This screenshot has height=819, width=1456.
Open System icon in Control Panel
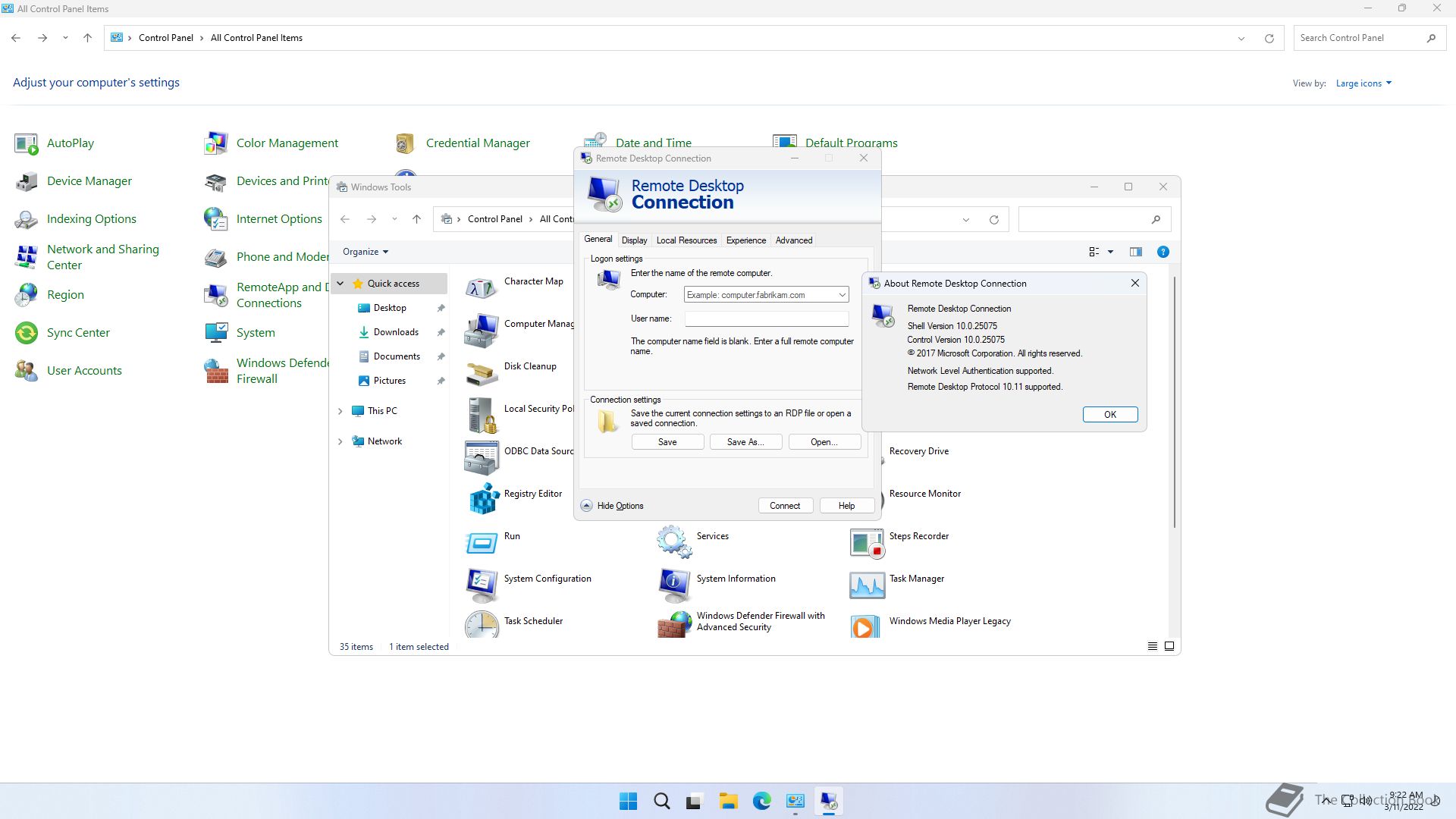click(x=216, y=333)
